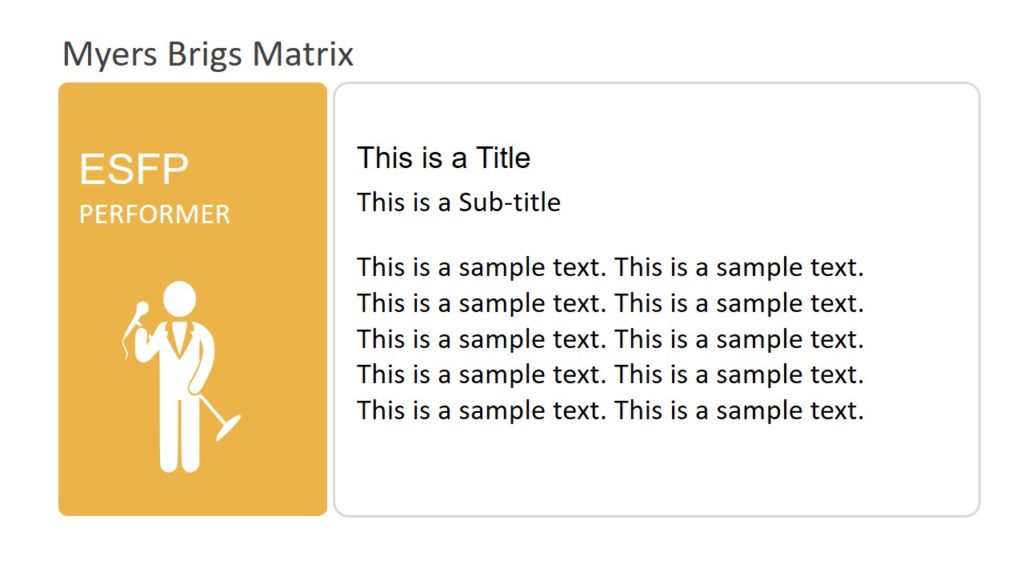
Task: Click the third line of sample text
Action: pyautogui.click(x=610, y=339)
